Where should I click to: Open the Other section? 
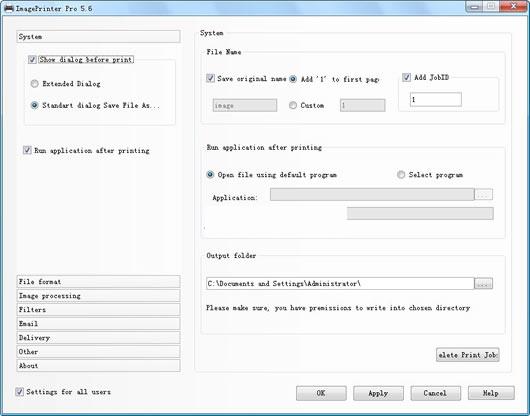tap(98, 352)
